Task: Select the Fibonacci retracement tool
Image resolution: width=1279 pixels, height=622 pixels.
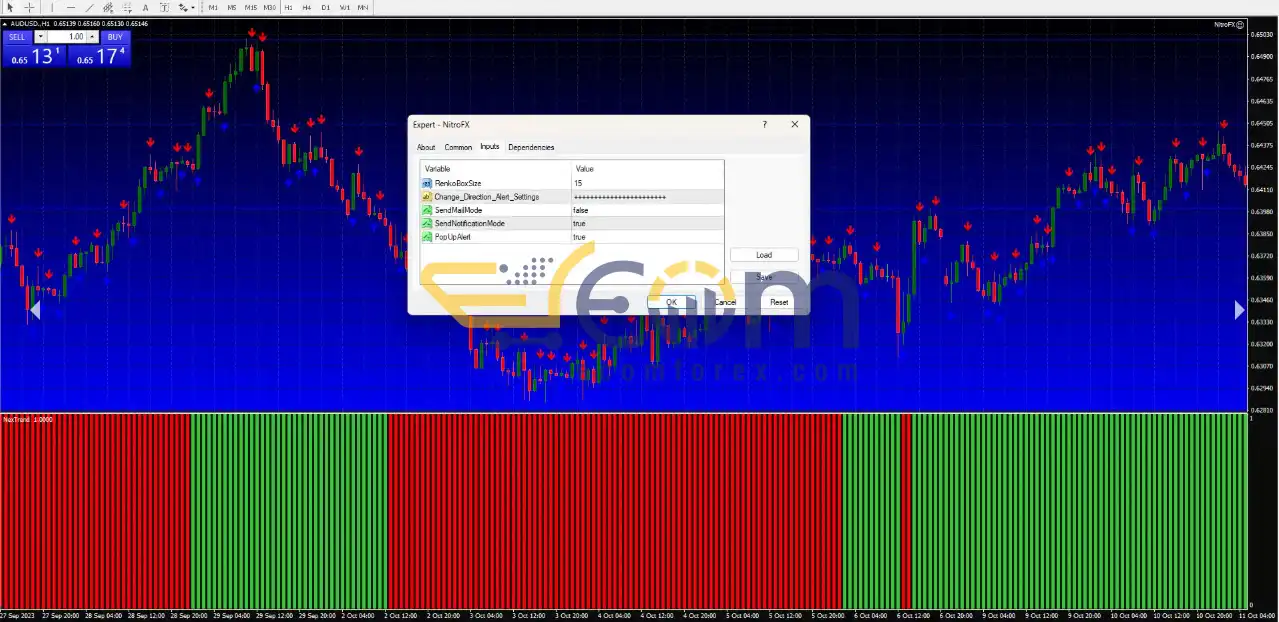Action: pyautogui.click(x=126, y=7)
